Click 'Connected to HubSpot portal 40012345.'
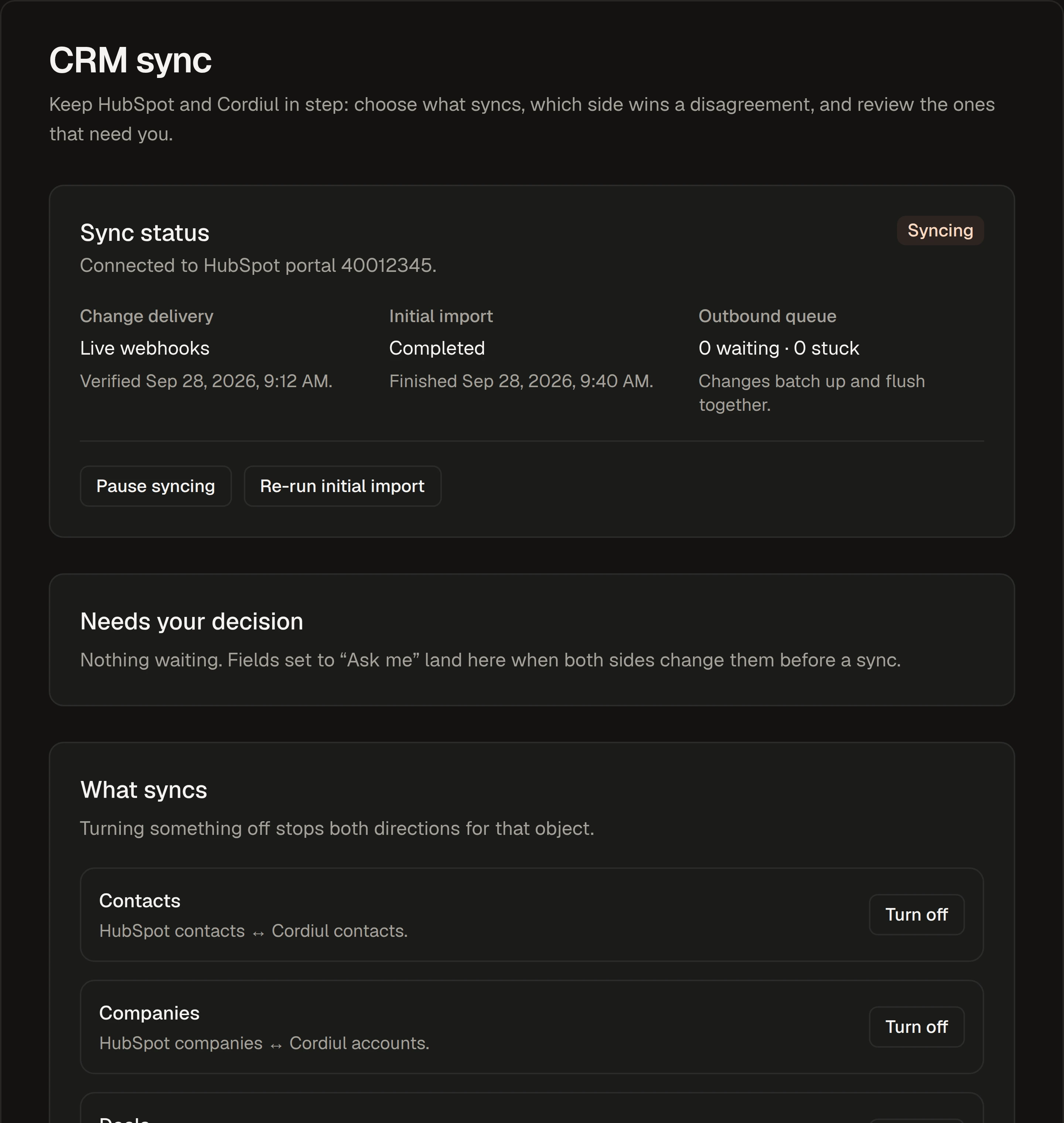The height and width of the screenshot is (1123, 1064). 258,266
